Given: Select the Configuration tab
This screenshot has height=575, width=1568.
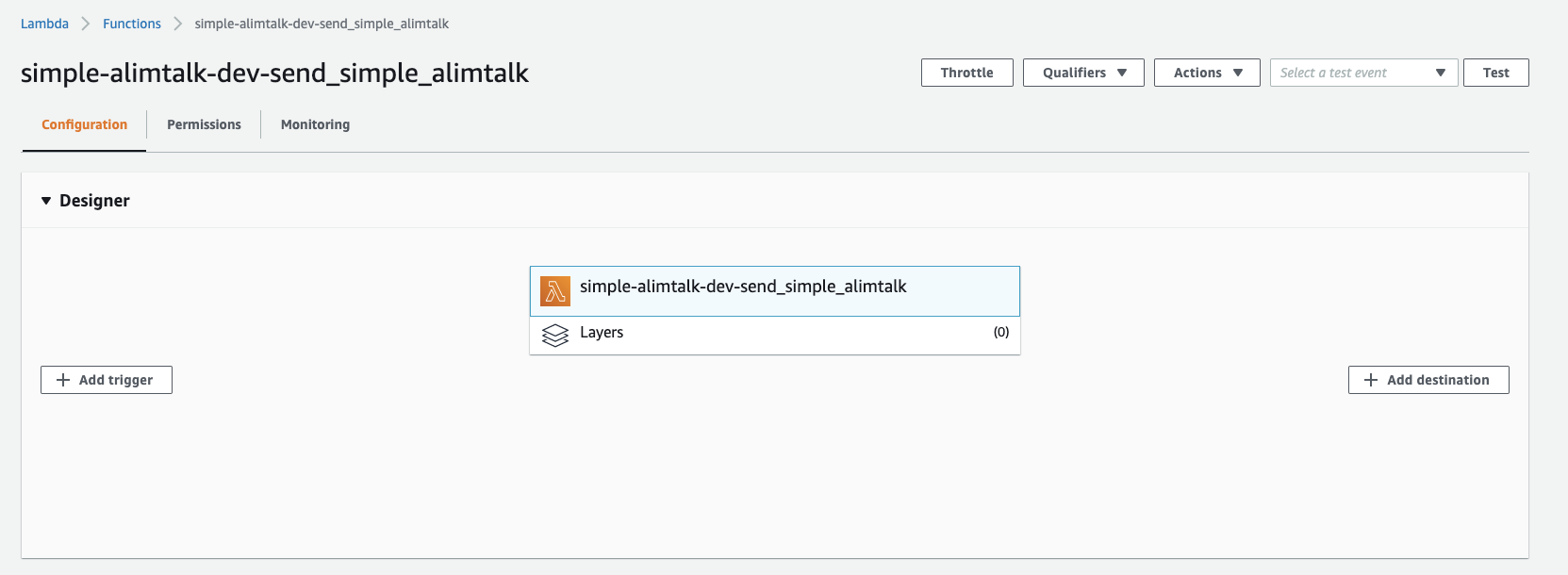Looking at the screenshot, I should point(83,123).
